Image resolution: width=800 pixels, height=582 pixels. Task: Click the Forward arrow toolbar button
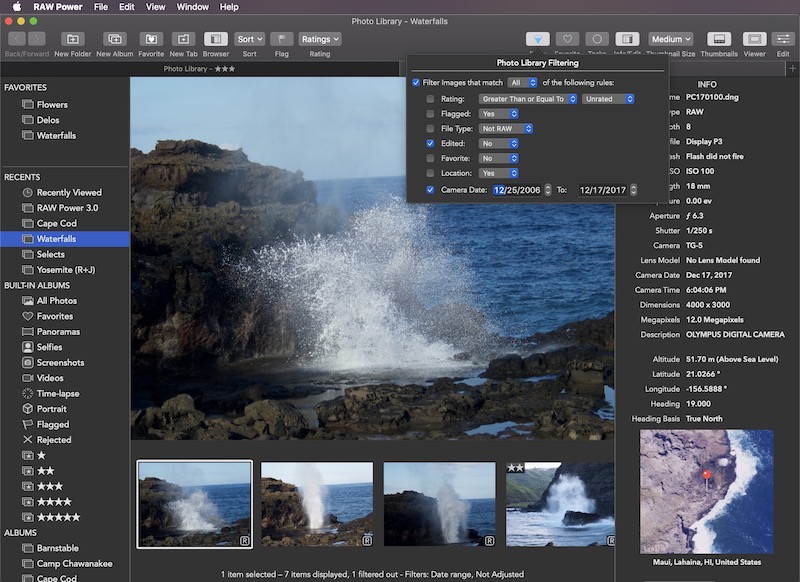[36, 39]
